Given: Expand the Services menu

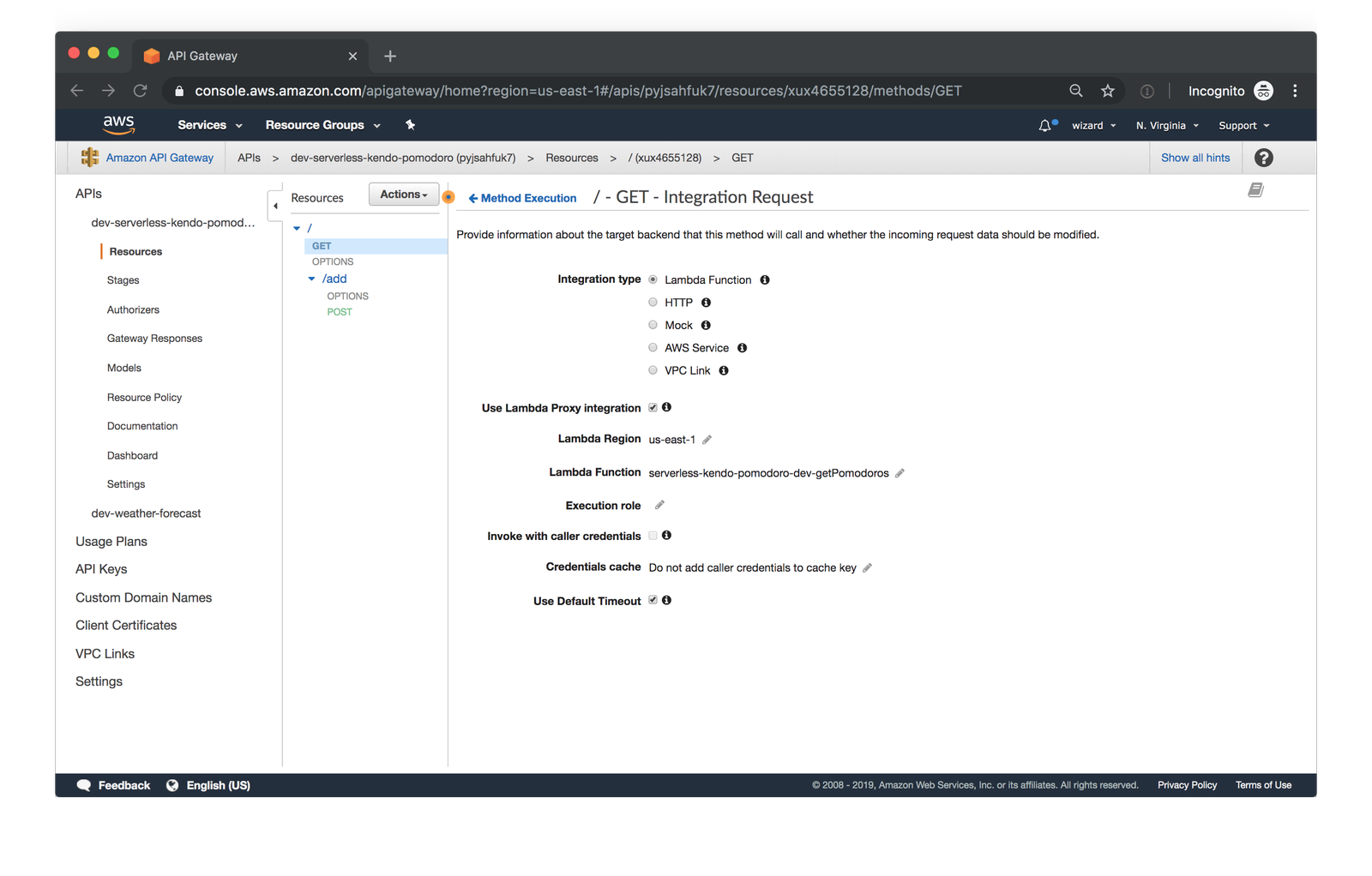Looking at the screenshot, I should [209, 125].
